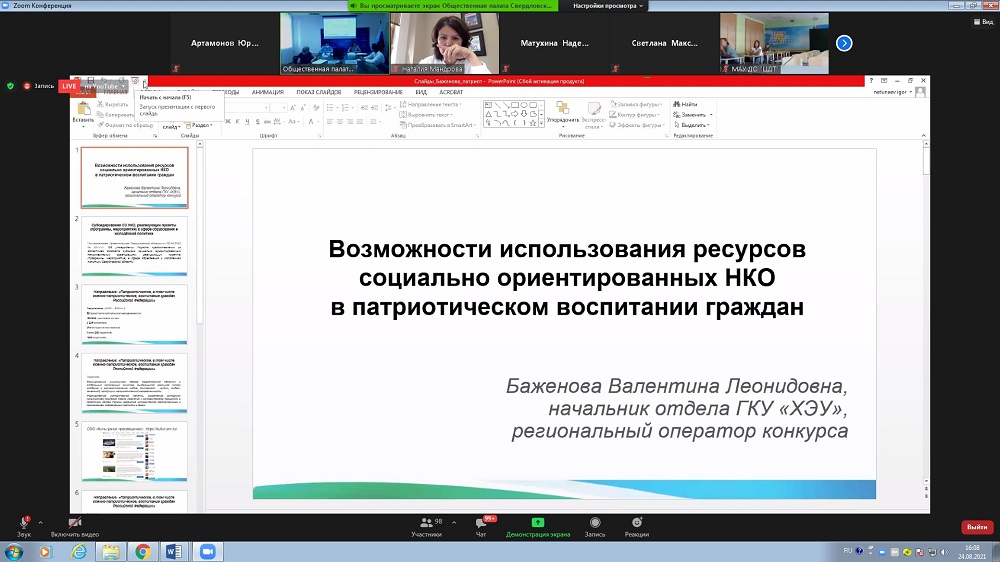
Task: Select slide 5 thumbnail in panel
Action: pos(135,452)
